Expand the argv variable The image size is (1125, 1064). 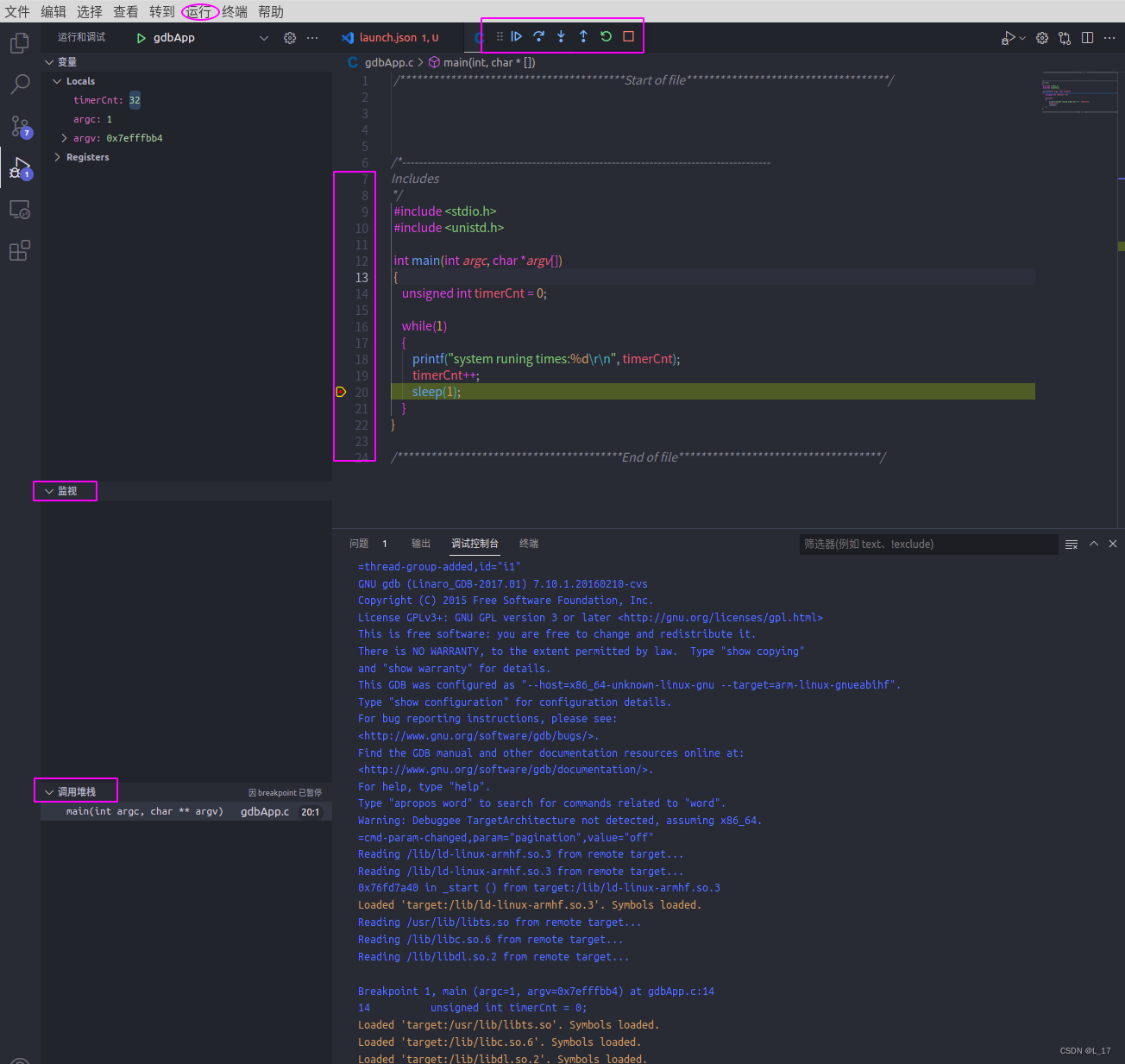coord(65,138)
